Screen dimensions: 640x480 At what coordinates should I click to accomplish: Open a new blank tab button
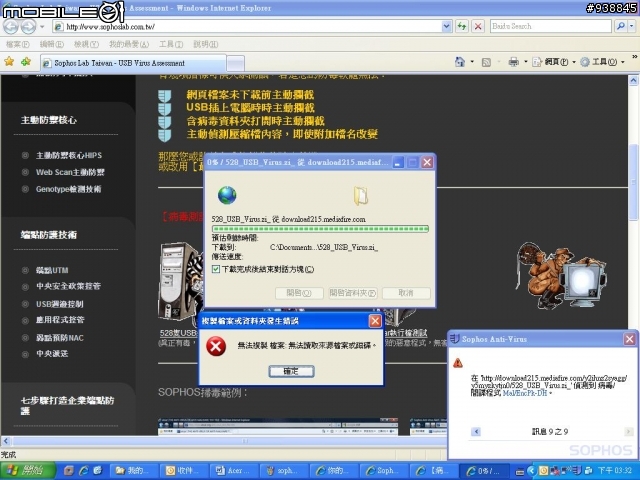click(x=236, y=64)
